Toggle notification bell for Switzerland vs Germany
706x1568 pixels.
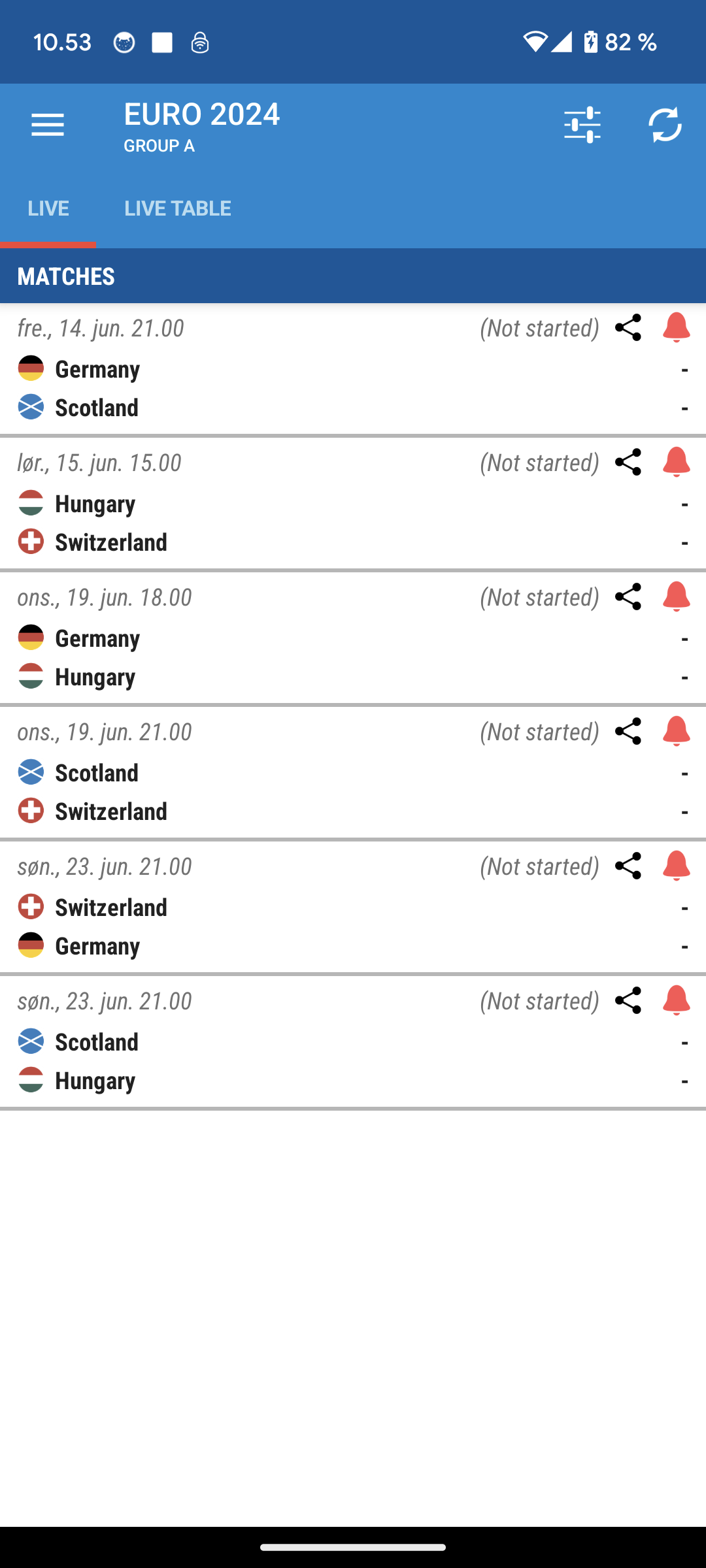676,866
